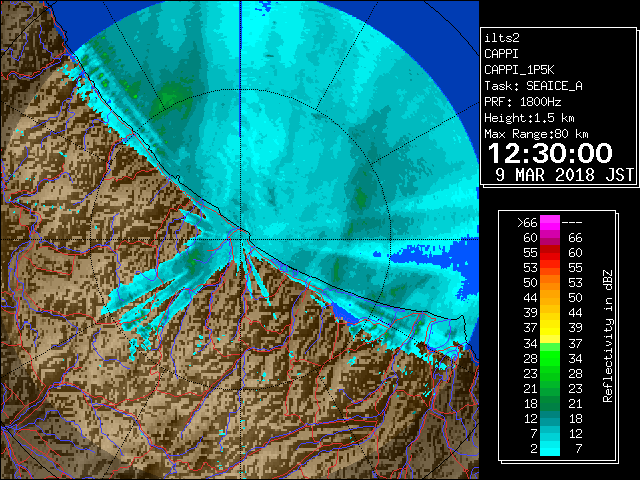Click the "CAPPI_1P5K" product name

[x=519, y=70]
